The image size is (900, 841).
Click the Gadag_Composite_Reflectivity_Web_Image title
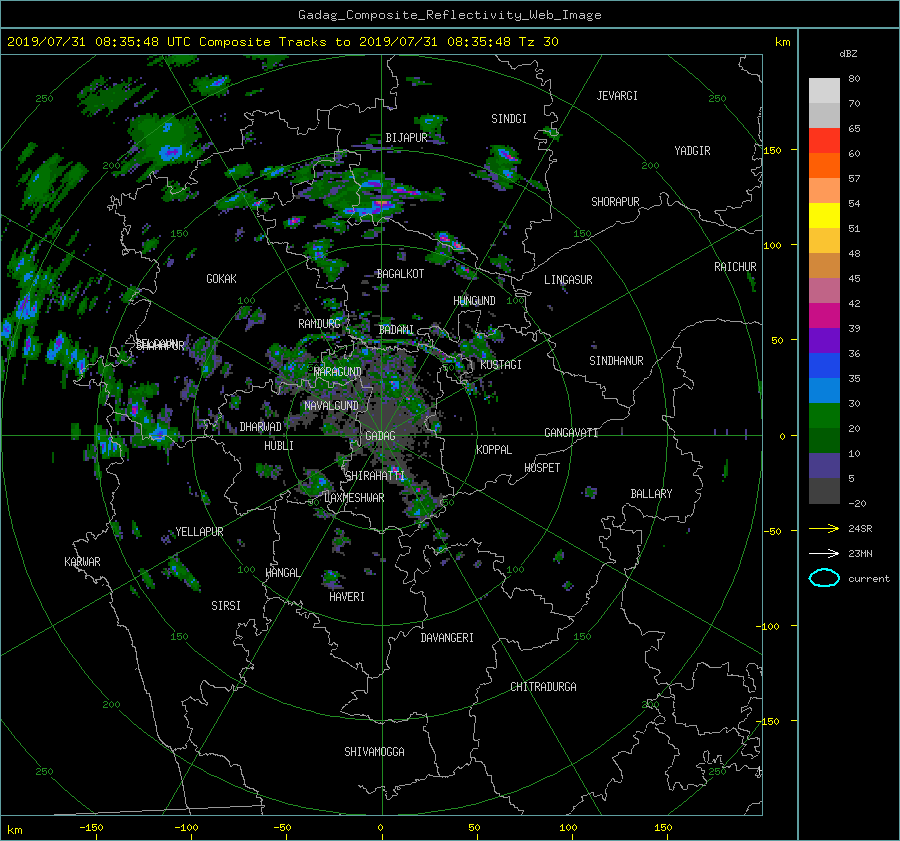449,15
